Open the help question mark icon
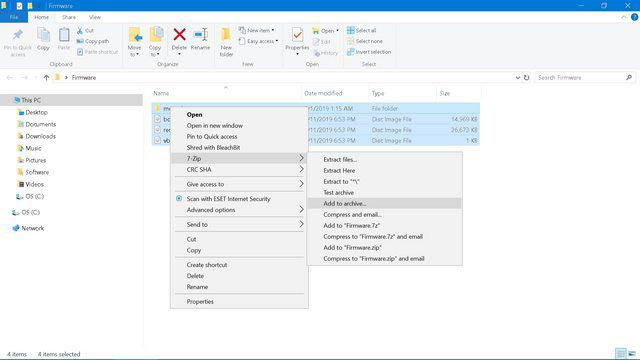Image resolution: width=640 pixels, height=360 pixels. click(634, 17)
